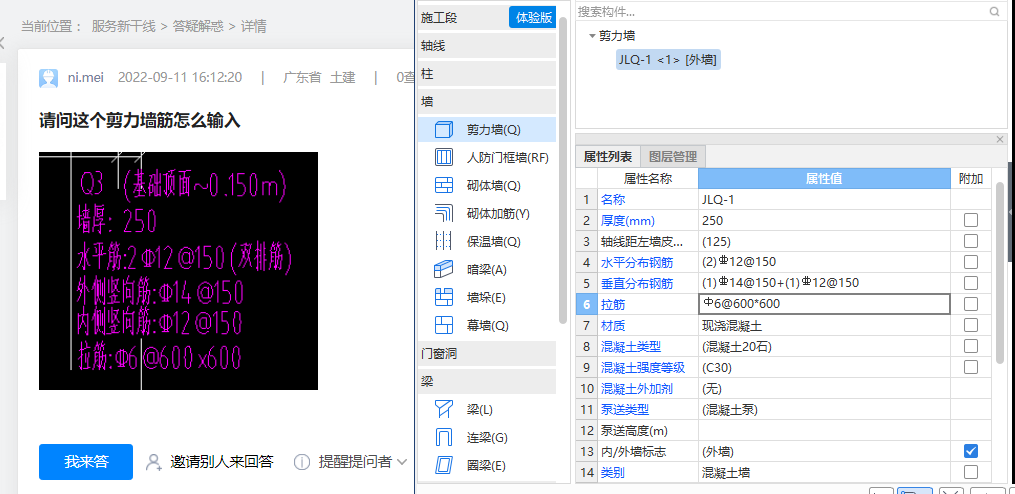Toggle 附加 checkbox for 厚度(mm)
This screenshot has width=1015, height=494.
click(970, 221)
